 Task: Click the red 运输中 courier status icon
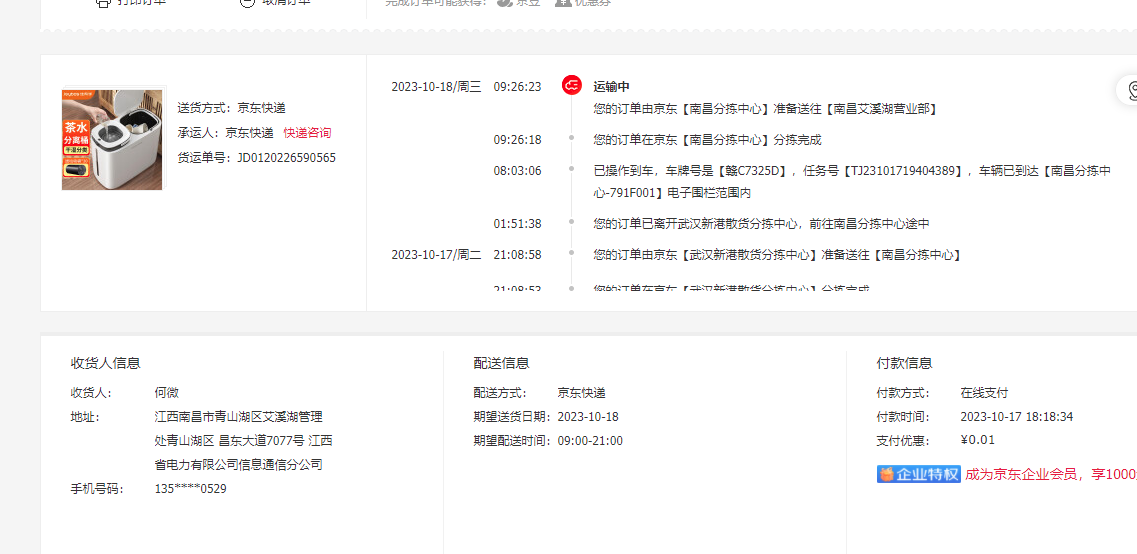571,86
